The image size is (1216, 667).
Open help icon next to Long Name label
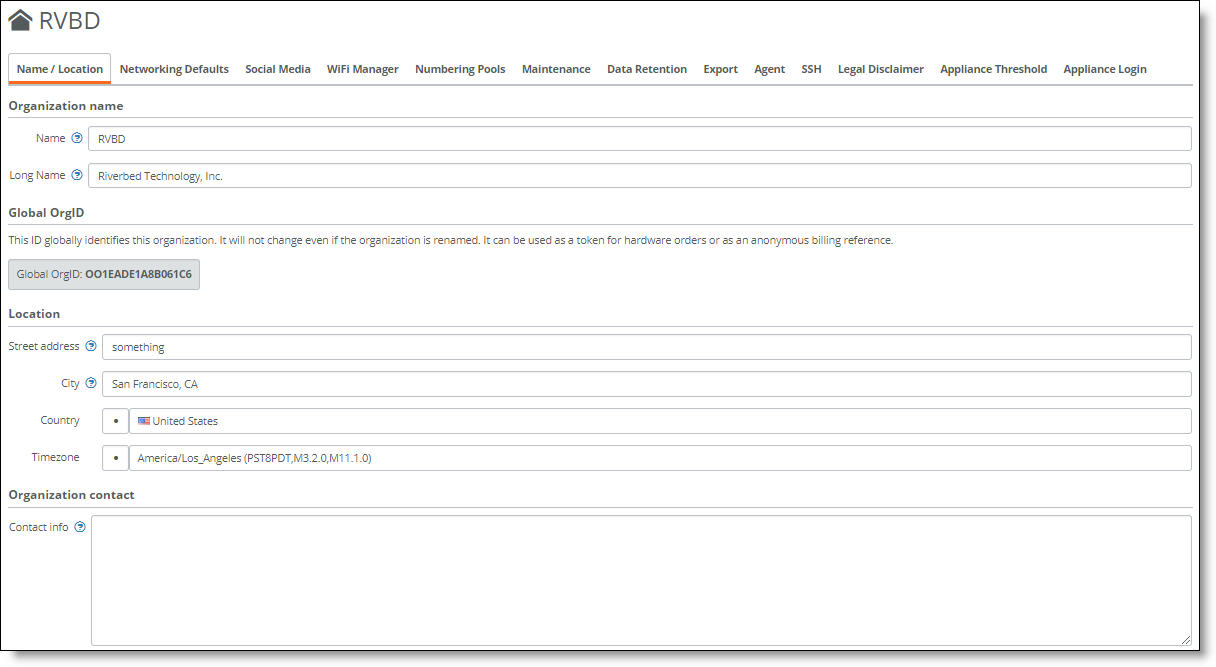click(x=77, y=175)
